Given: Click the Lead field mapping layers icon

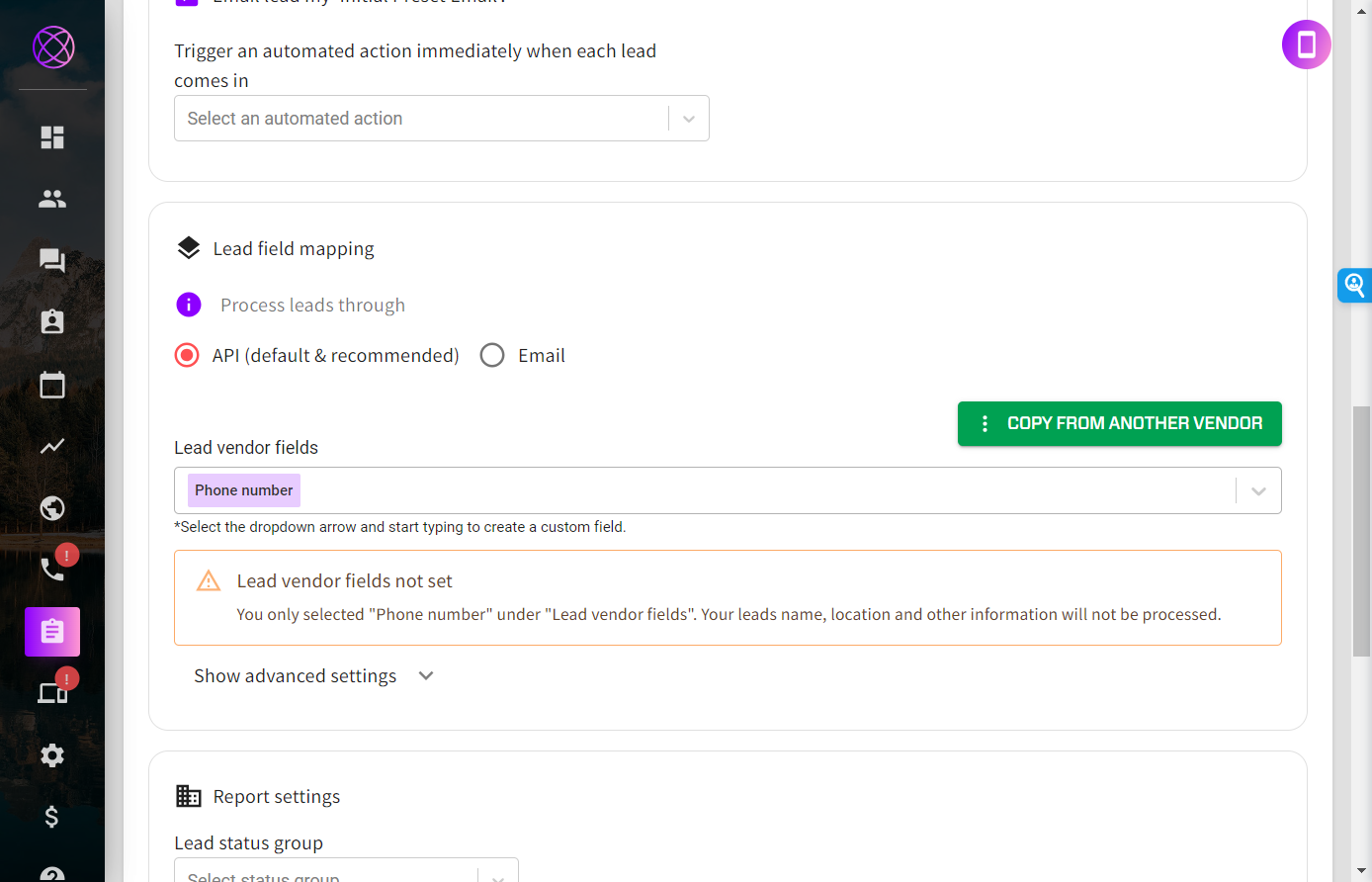Looking at the screenshot, I should (189, 248).
